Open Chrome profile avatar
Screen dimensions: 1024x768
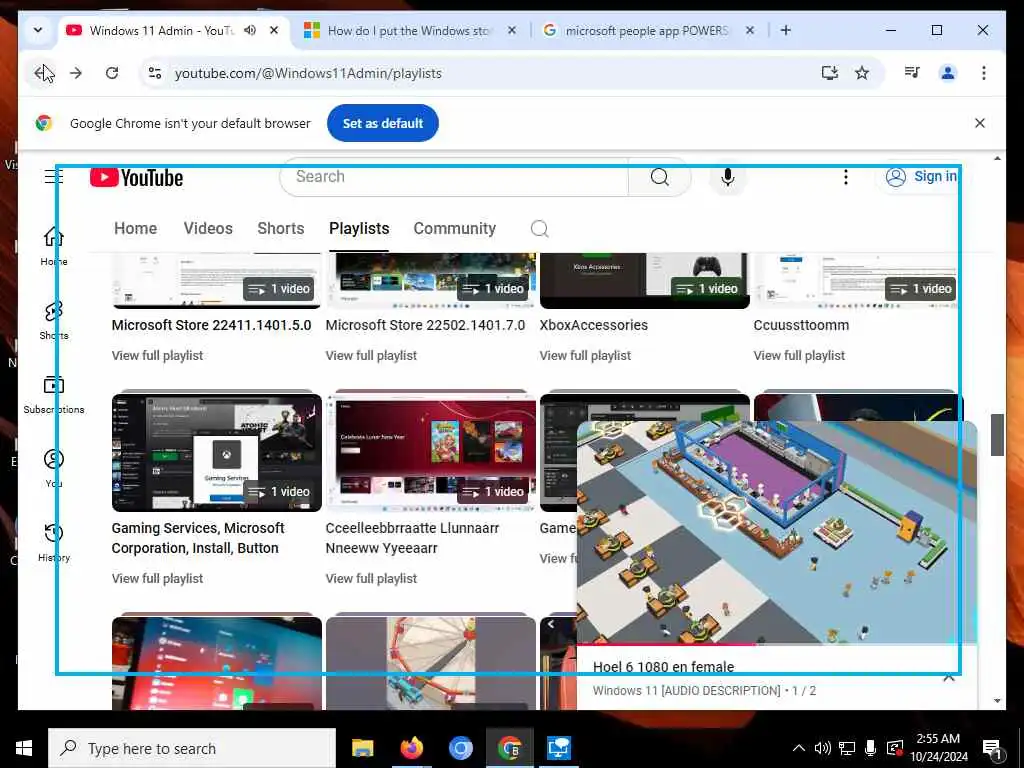[948, 73]
